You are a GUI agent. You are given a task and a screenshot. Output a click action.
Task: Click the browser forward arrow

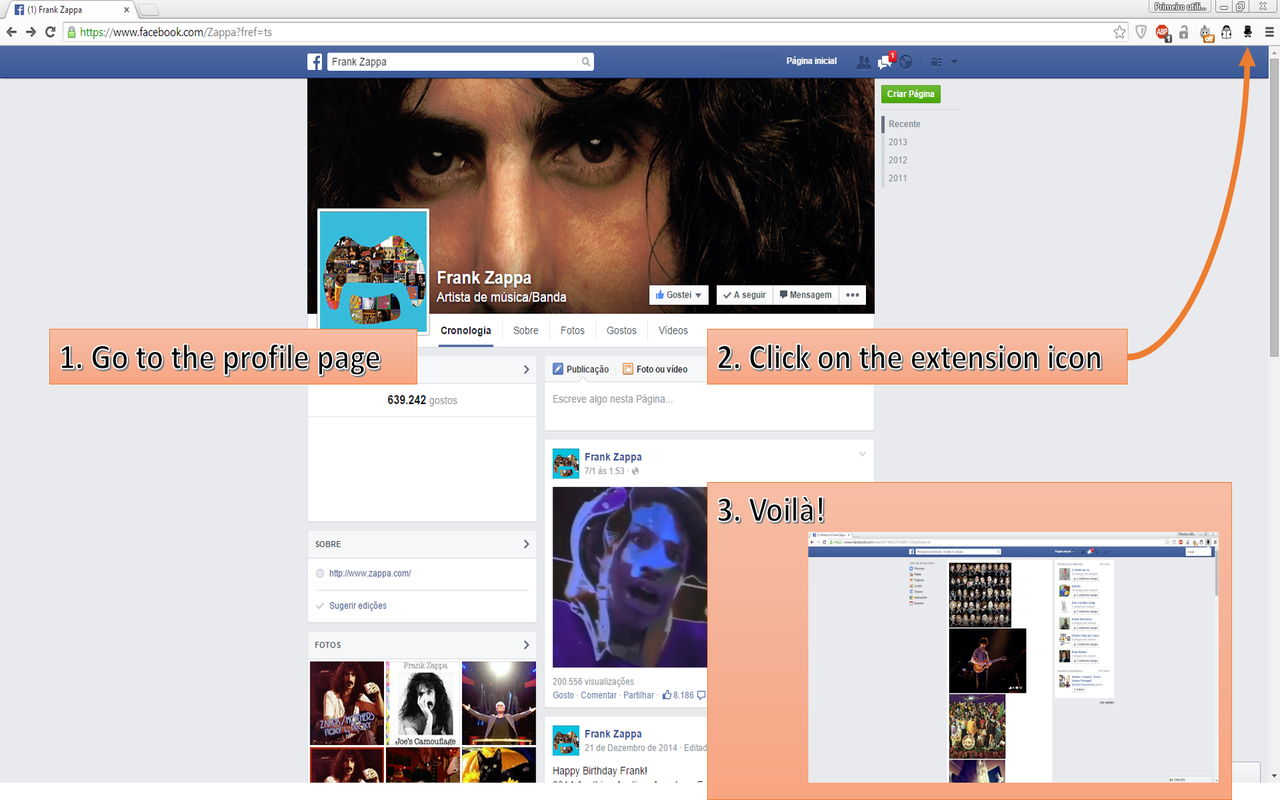[31, 32]
